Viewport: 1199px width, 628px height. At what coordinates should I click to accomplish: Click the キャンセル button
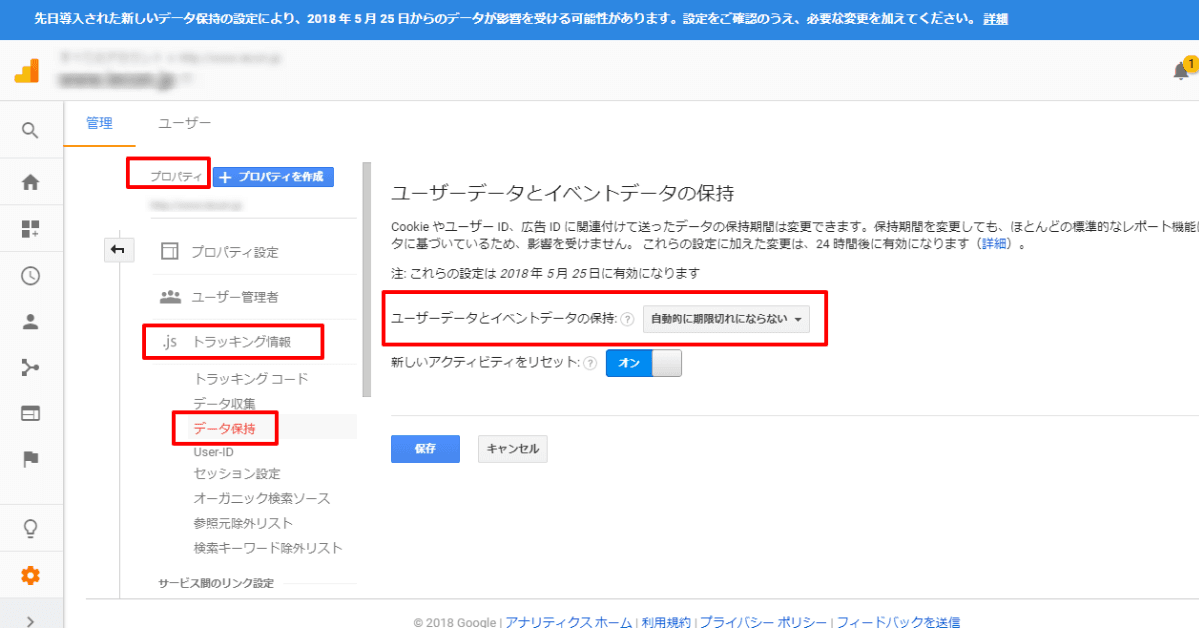click(x=512, y=449)
